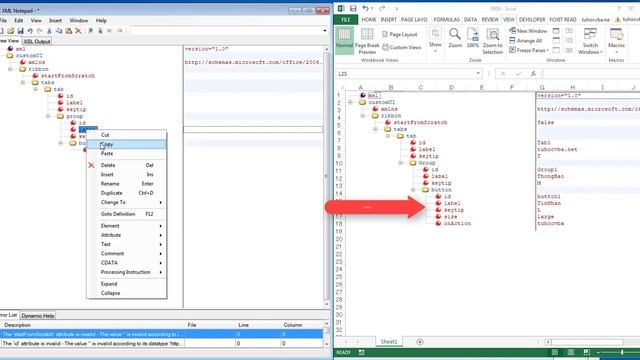Click Page Break Preview icon in Excel status bar

coord(587,352)
